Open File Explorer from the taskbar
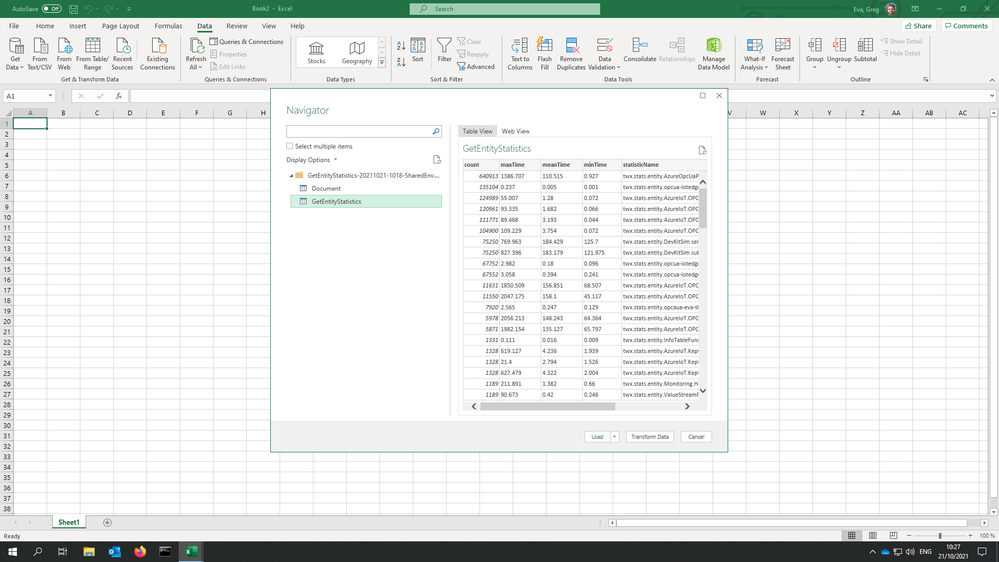 pyautogui.click(x=89, y=552)
